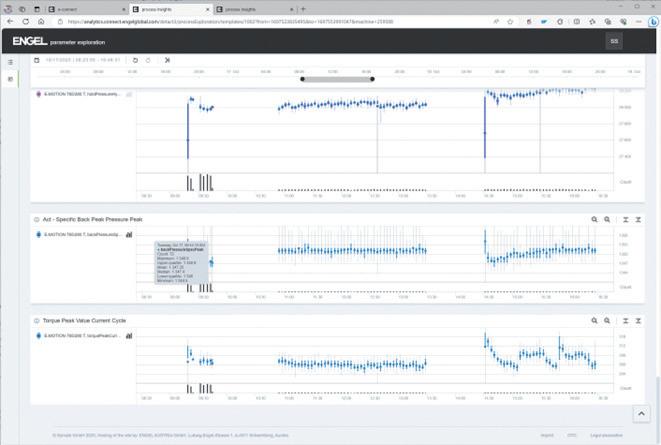
Task: Open the tab actions menu icon
Action: (37, 9)
